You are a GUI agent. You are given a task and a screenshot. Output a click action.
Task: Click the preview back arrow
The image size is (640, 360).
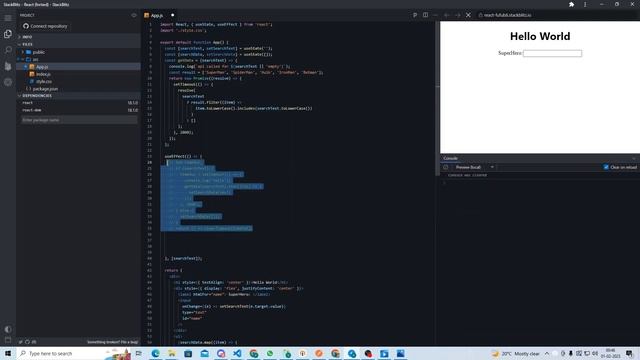pyautogui.click(x=447, y=15)
